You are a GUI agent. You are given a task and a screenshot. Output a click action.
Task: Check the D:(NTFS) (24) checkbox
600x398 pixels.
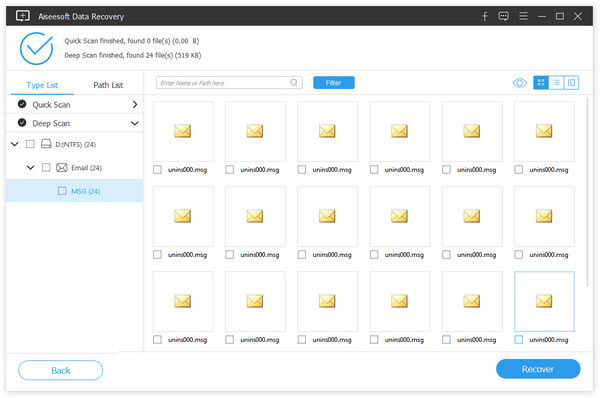click(x=30, y=144)
